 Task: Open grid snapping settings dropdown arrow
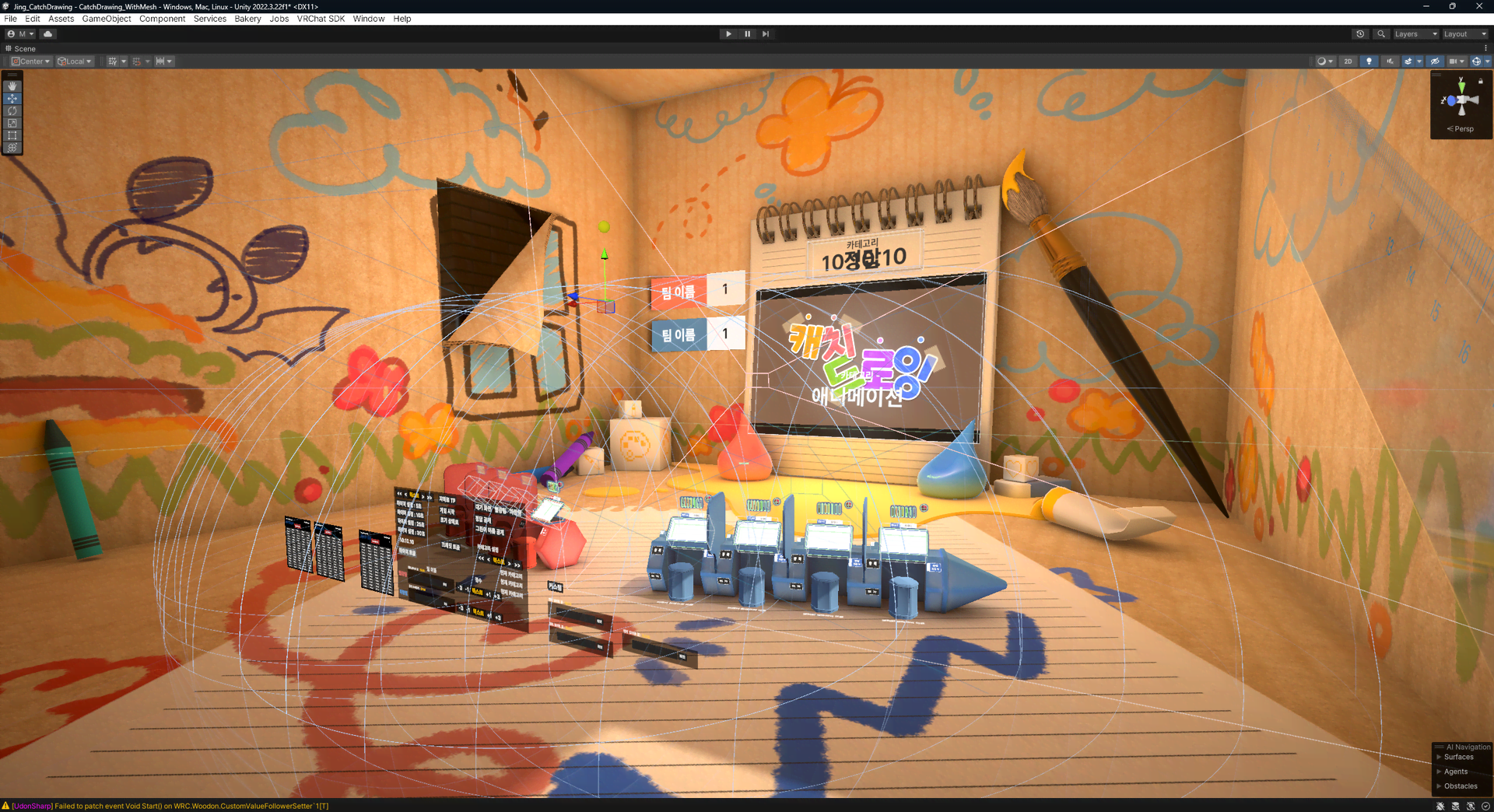148,61
